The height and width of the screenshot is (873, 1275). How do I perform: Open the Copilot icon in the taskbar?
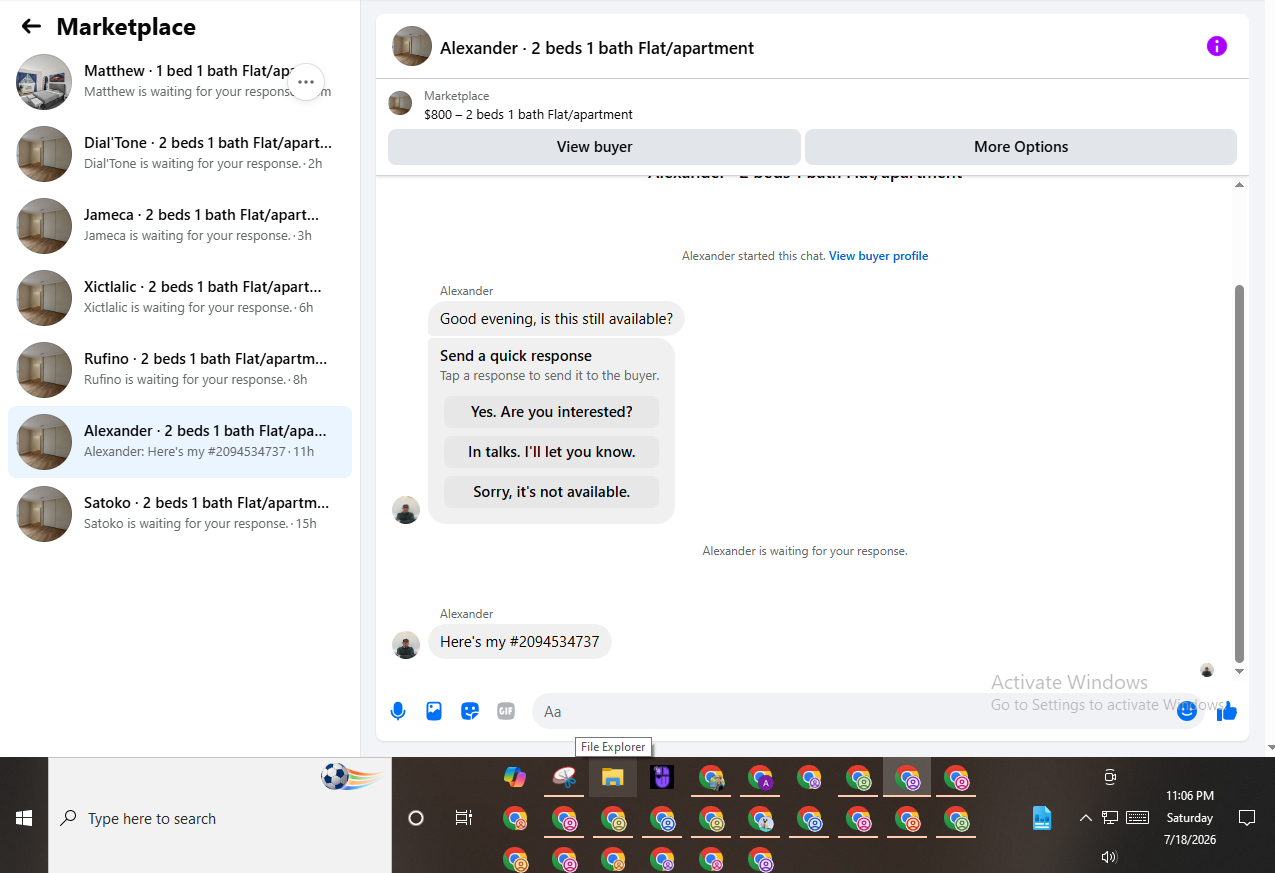[515, 777]
